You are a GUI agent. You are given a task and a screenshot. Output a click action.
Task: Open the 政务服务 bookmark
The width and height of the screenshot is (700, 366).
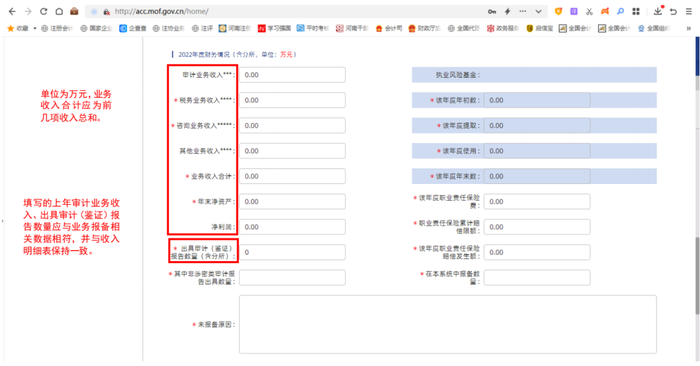coord(502,28)
